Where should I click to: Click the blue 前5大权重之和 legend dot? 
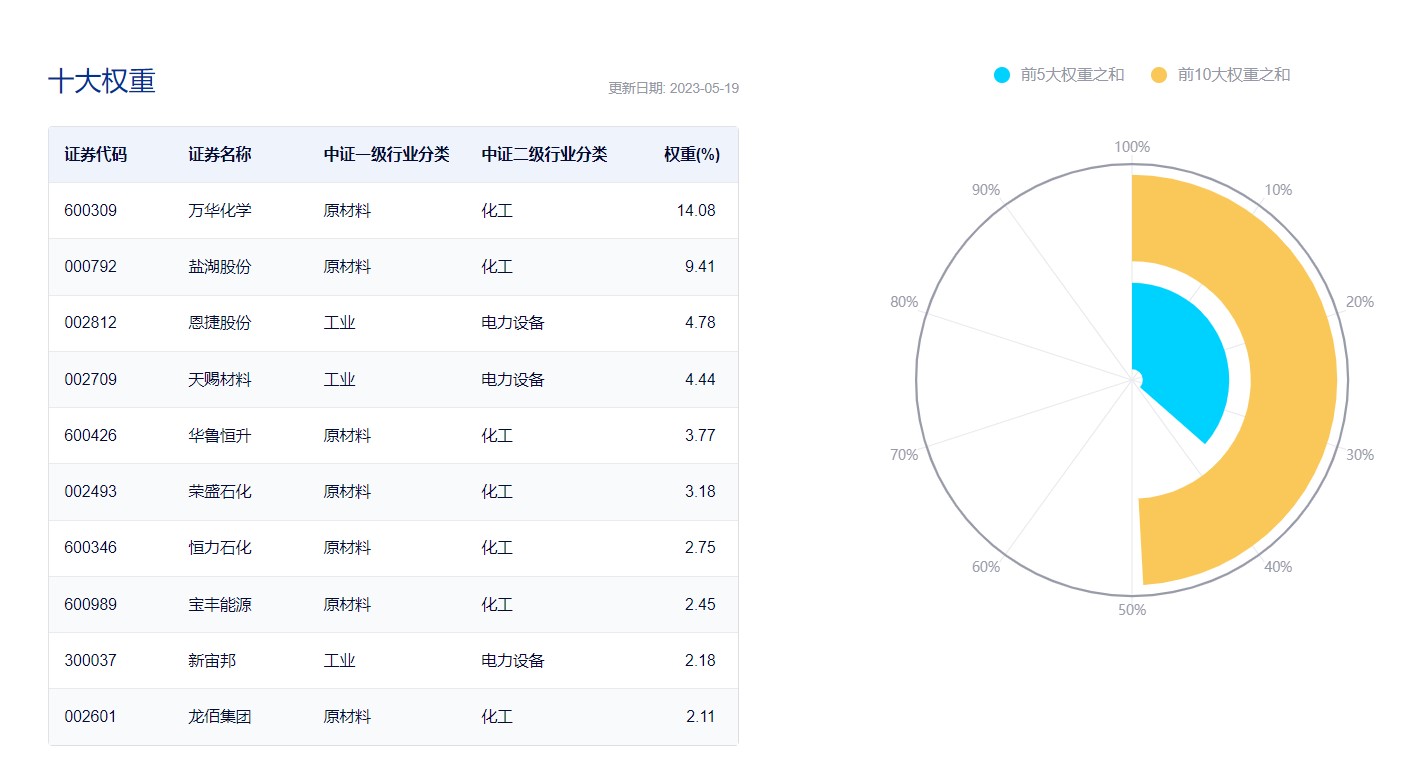(1002, 75)
